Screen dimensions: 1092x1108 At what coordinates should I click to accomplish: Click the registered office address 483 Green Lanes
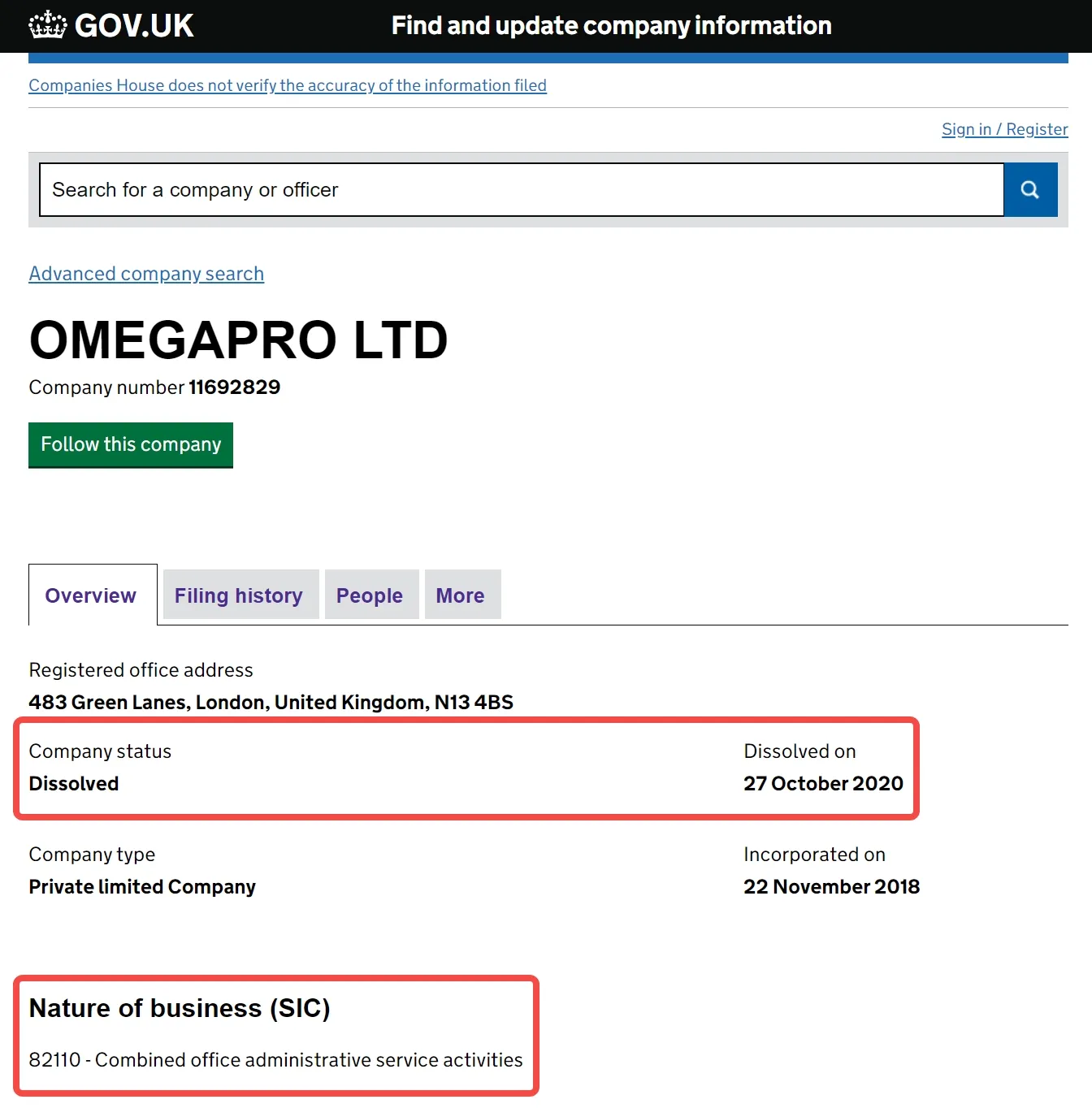[271, 702]
